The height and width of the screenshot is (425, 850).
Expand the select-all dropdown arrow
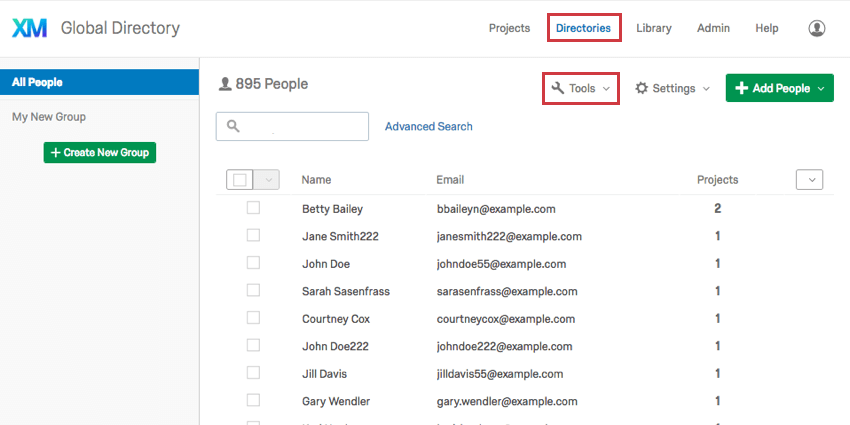266,180
